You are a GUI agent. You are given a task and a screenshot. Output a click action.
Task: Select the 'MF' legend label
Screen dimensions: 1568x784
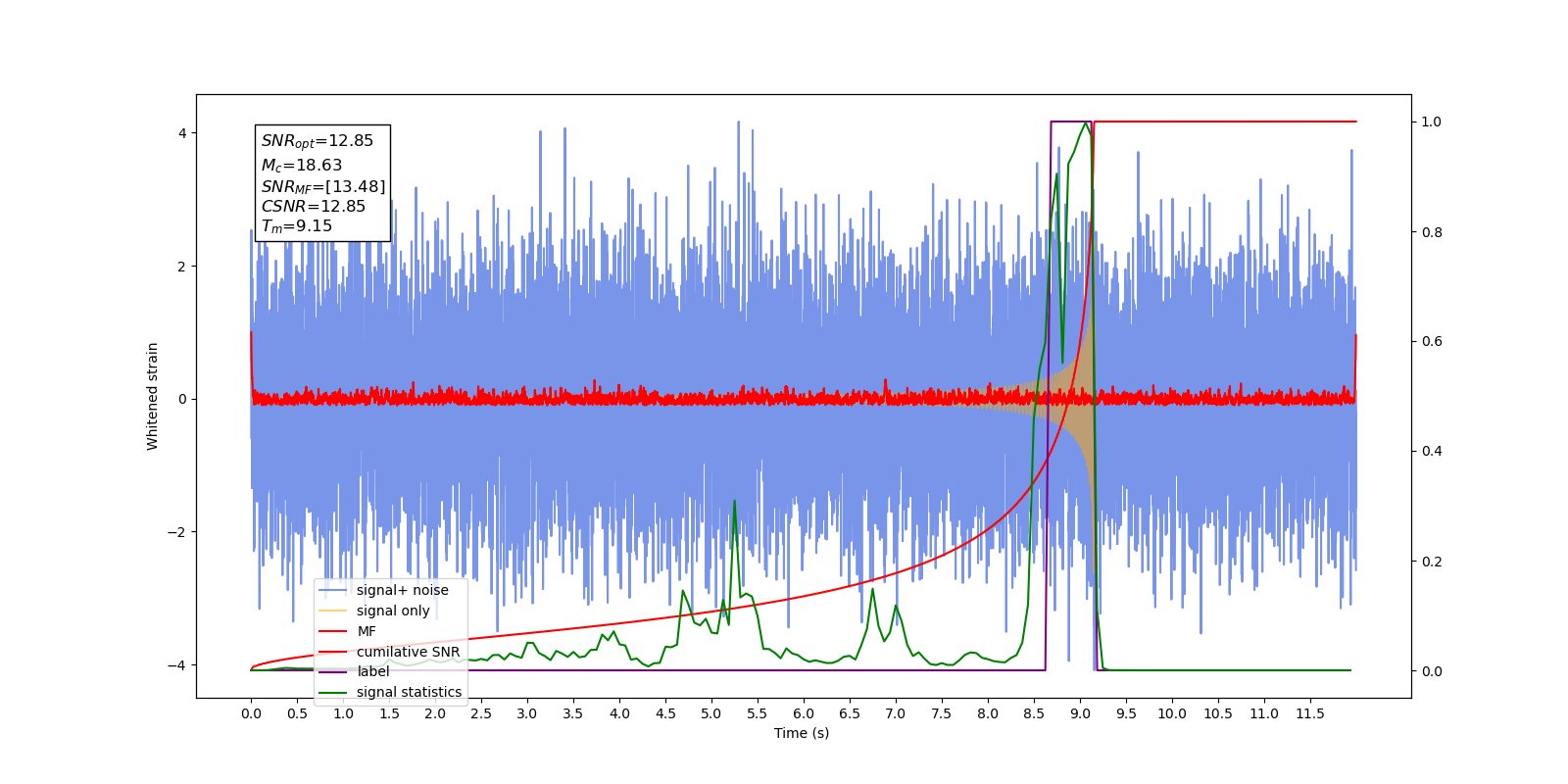click(367, 631)
